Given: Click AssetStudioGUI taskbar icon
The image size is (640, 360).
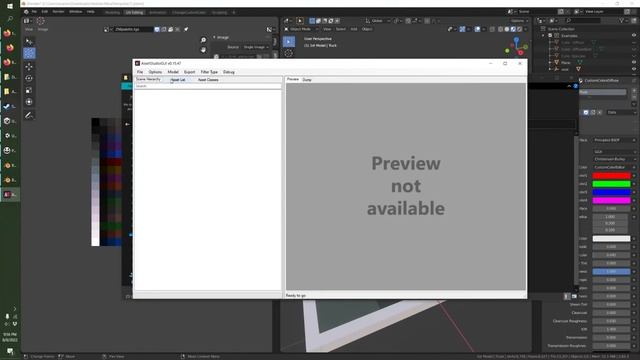Looking at the screenshot, I should 9,195.
